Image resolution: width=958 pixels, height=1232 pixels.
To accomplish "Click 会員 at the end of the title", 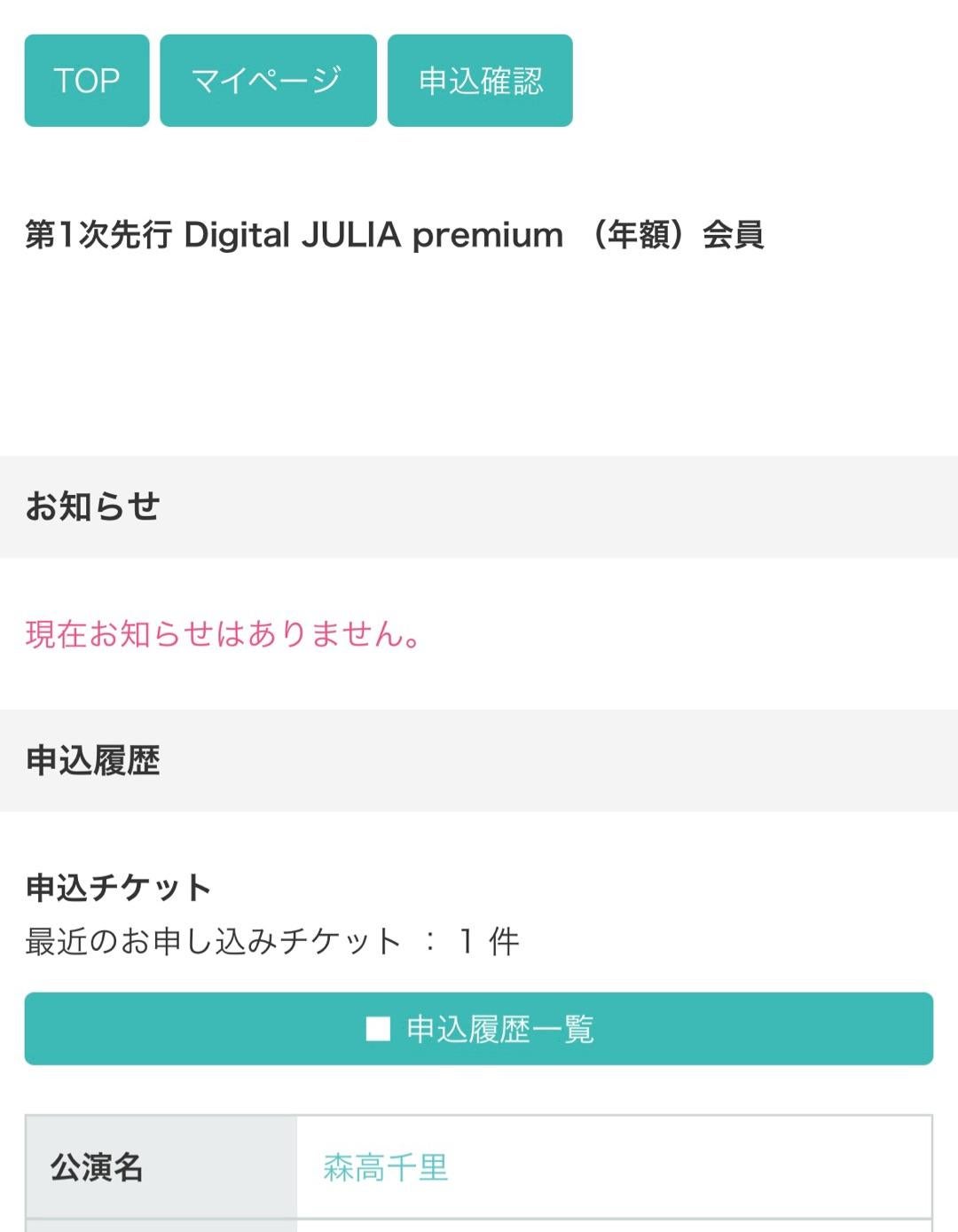I will 734,236.
